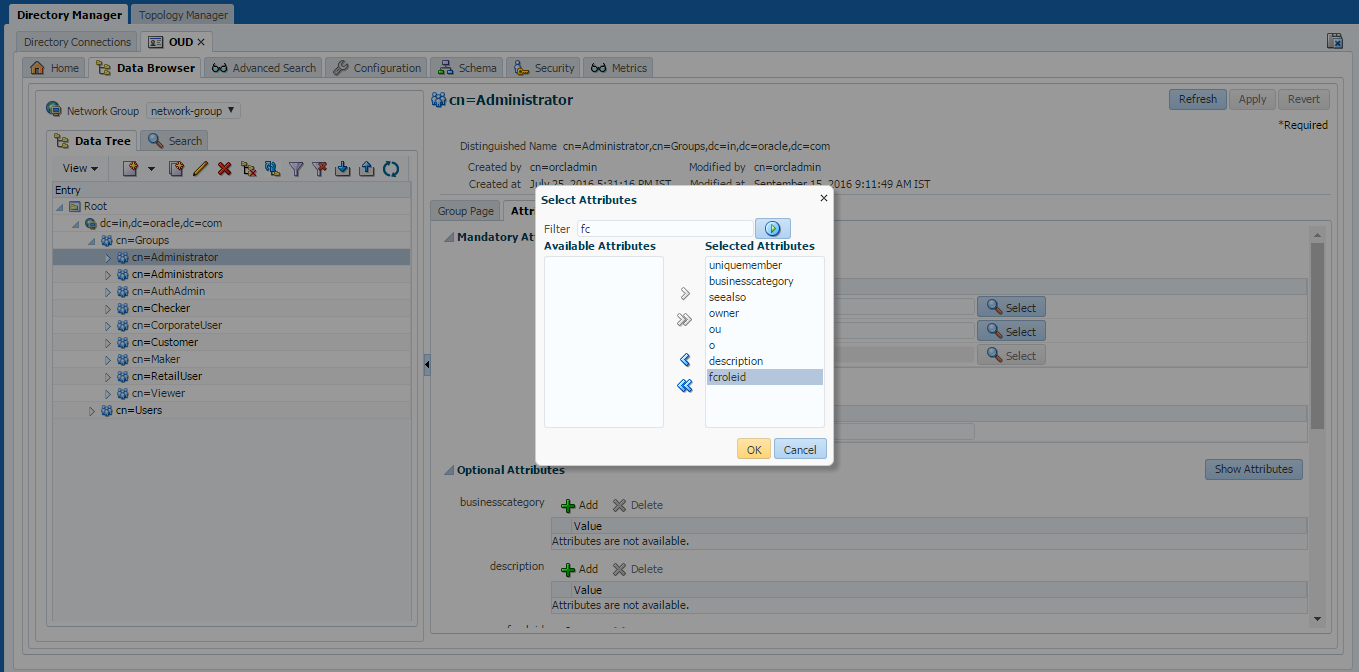1359x672 pixels.
Task: Click the Clear filter funnel icon
Action: pyautogui.click(x=319, y=169)
